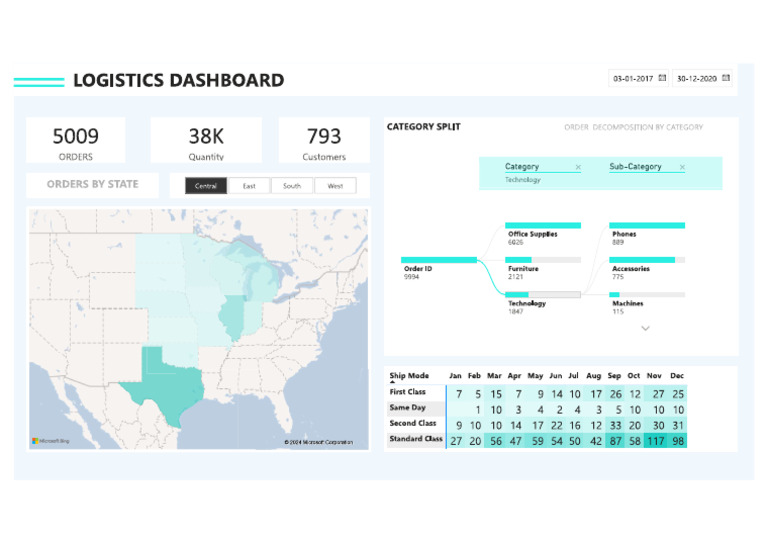Select the Central region slicer button
The height and width of the screenshot is (543, 768).
click(x=206, y=186)
